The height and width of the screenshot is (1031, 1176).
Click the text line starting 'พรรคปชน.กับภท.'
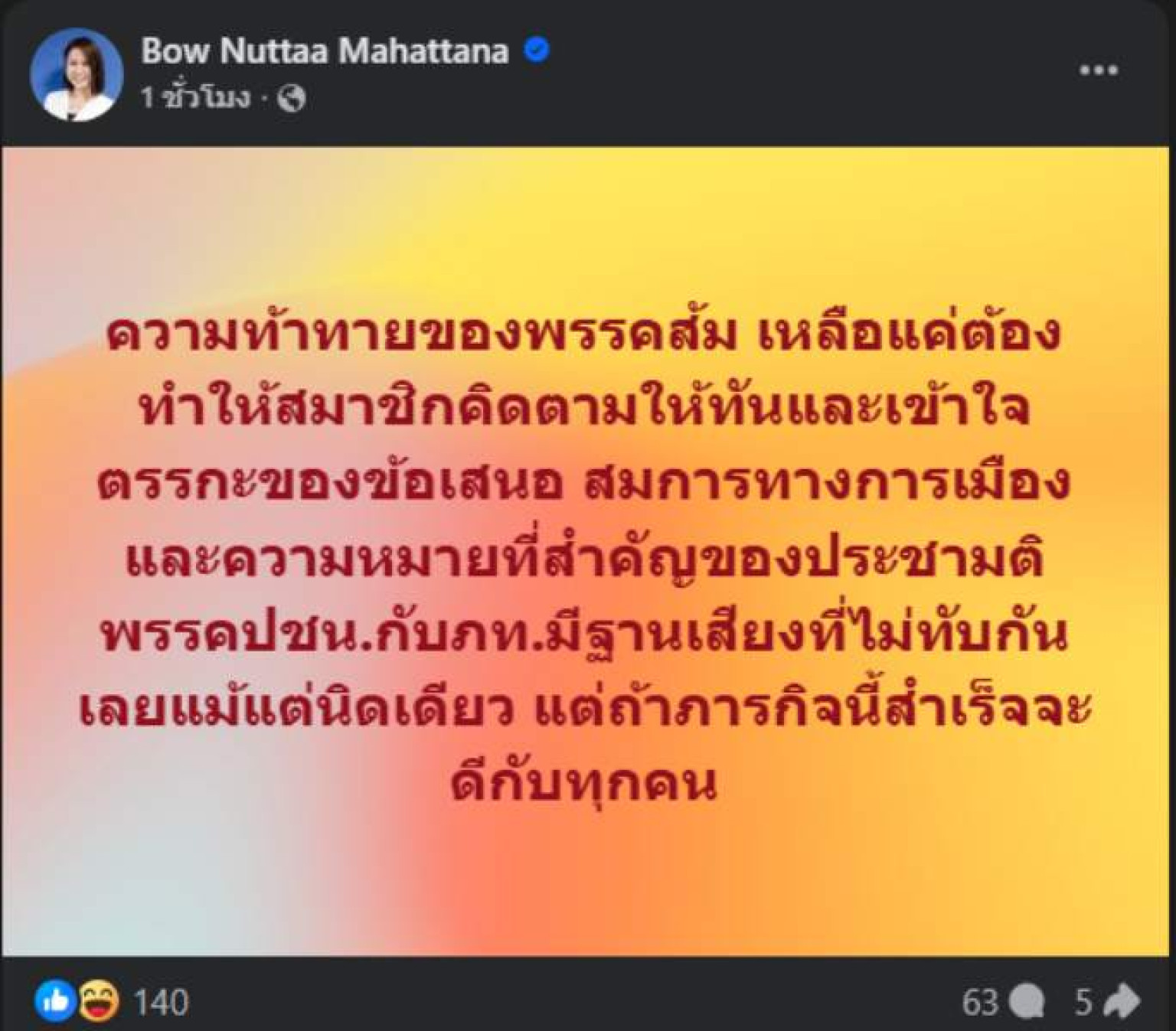pyautogui.click(x=583, y=635)
